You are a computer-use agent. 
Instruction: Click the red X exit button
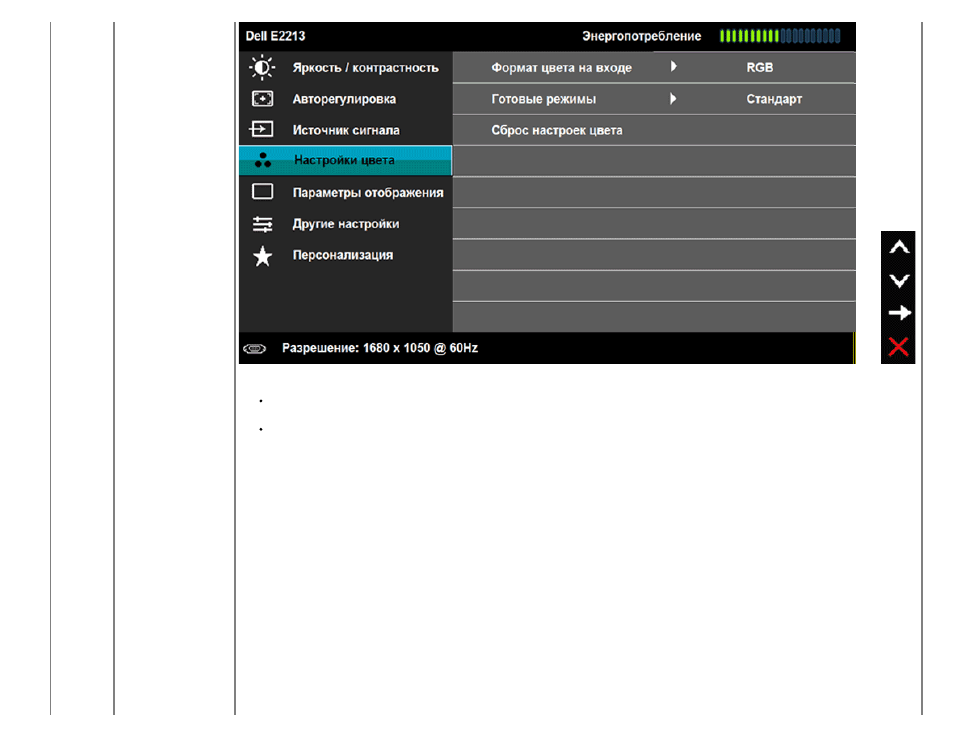pyautogui.click(x=898, y=347)
